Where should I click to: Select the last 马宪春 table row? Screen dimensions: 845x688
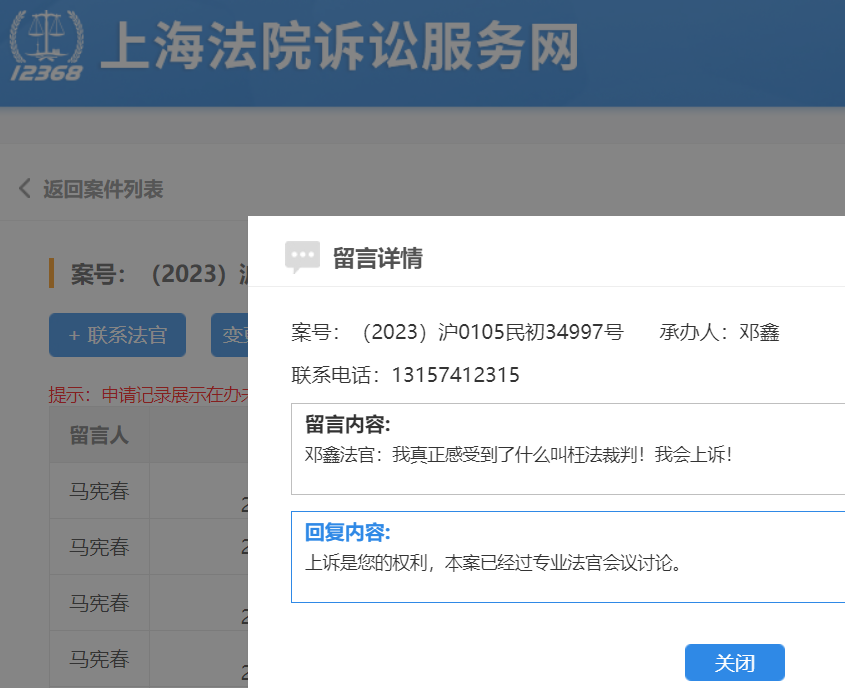pyautogui.click(x=99, y=659)
